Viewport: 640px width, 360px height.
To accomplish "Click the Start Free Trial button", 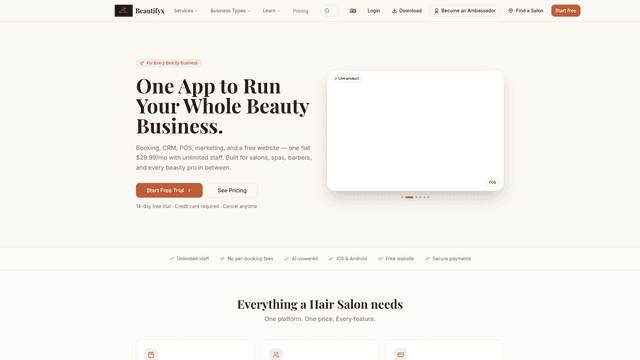I will click(x=169, y=190).
